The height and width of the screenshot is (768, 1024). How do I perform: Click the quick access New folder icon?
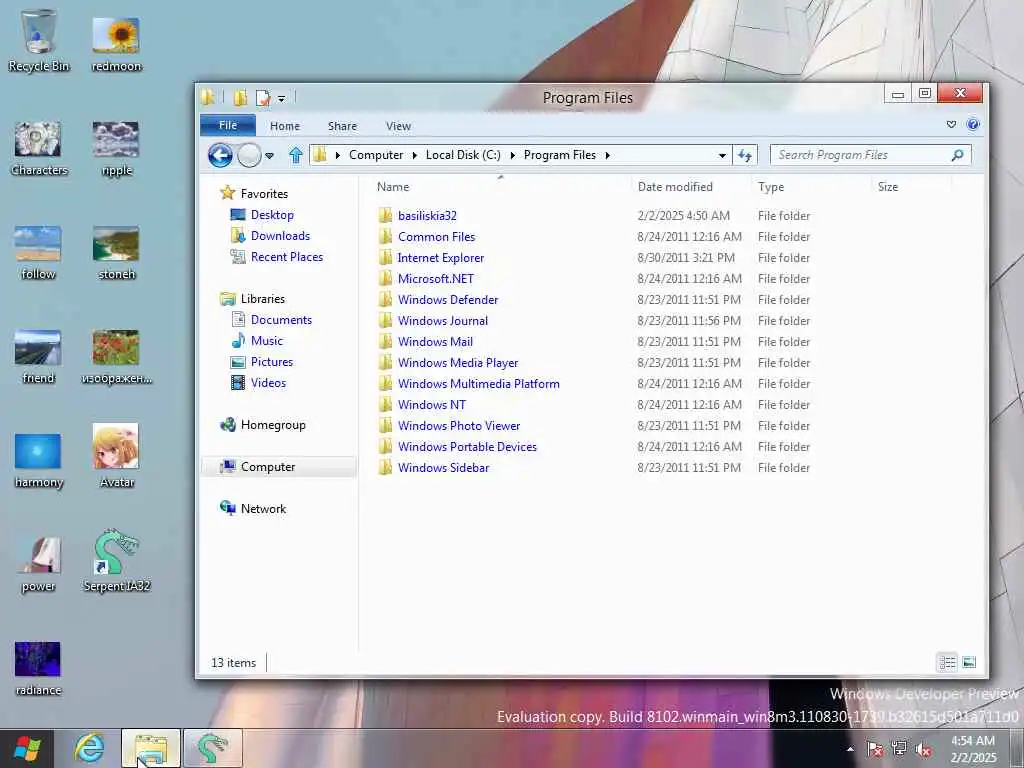coord(240,98)
